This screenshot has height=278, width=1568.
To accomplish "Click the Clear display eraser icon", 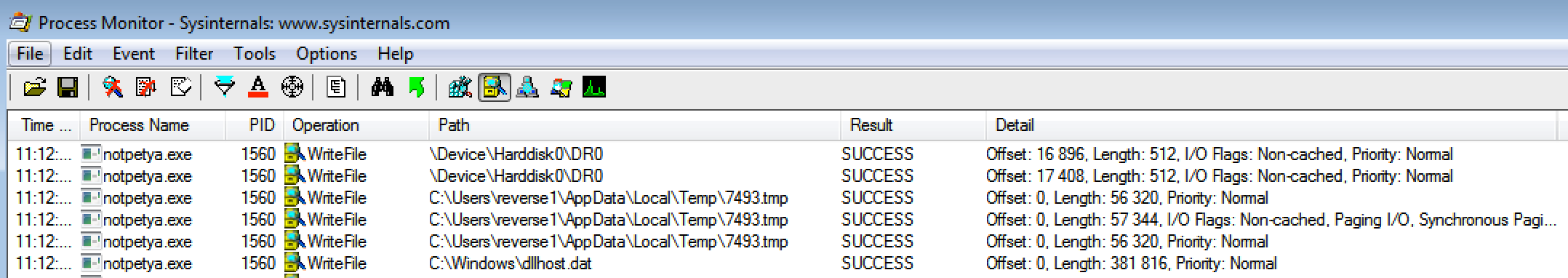I will 180,88.
